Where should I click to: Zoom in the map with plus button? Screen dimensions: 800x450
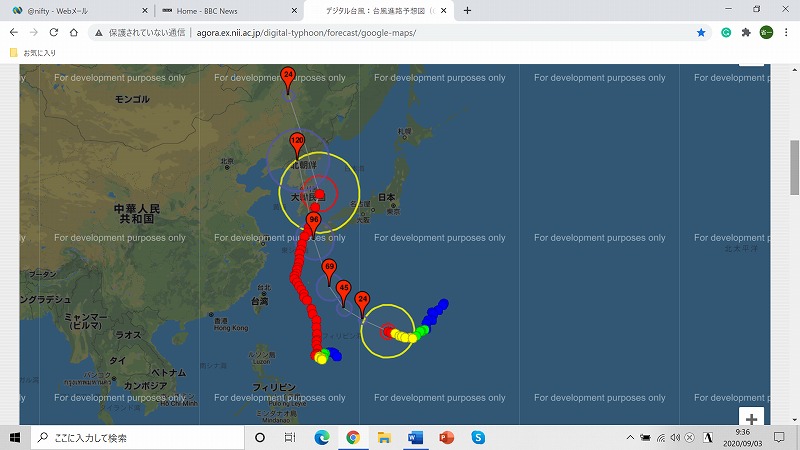[x=752, y=418]
